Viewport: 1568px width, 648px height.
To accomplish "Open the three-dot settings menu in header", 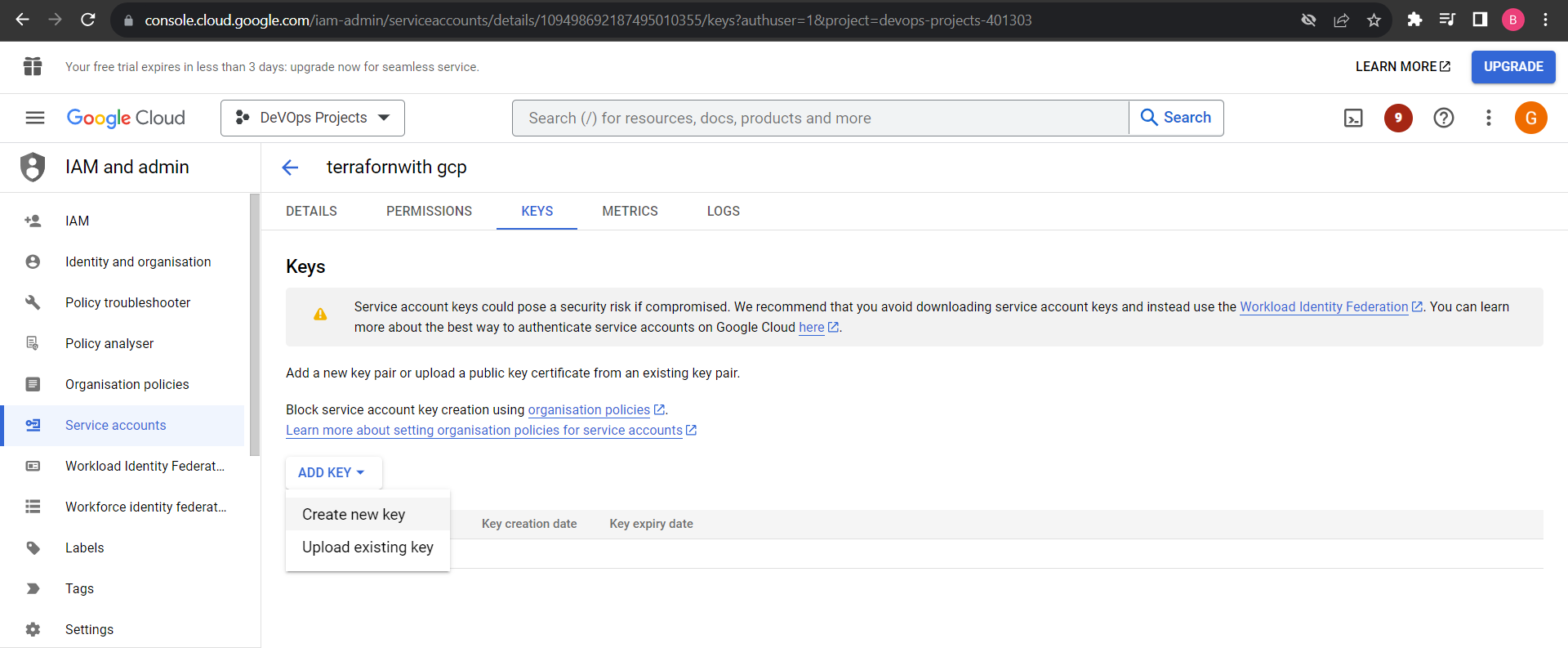I will tap(1488, 118).
